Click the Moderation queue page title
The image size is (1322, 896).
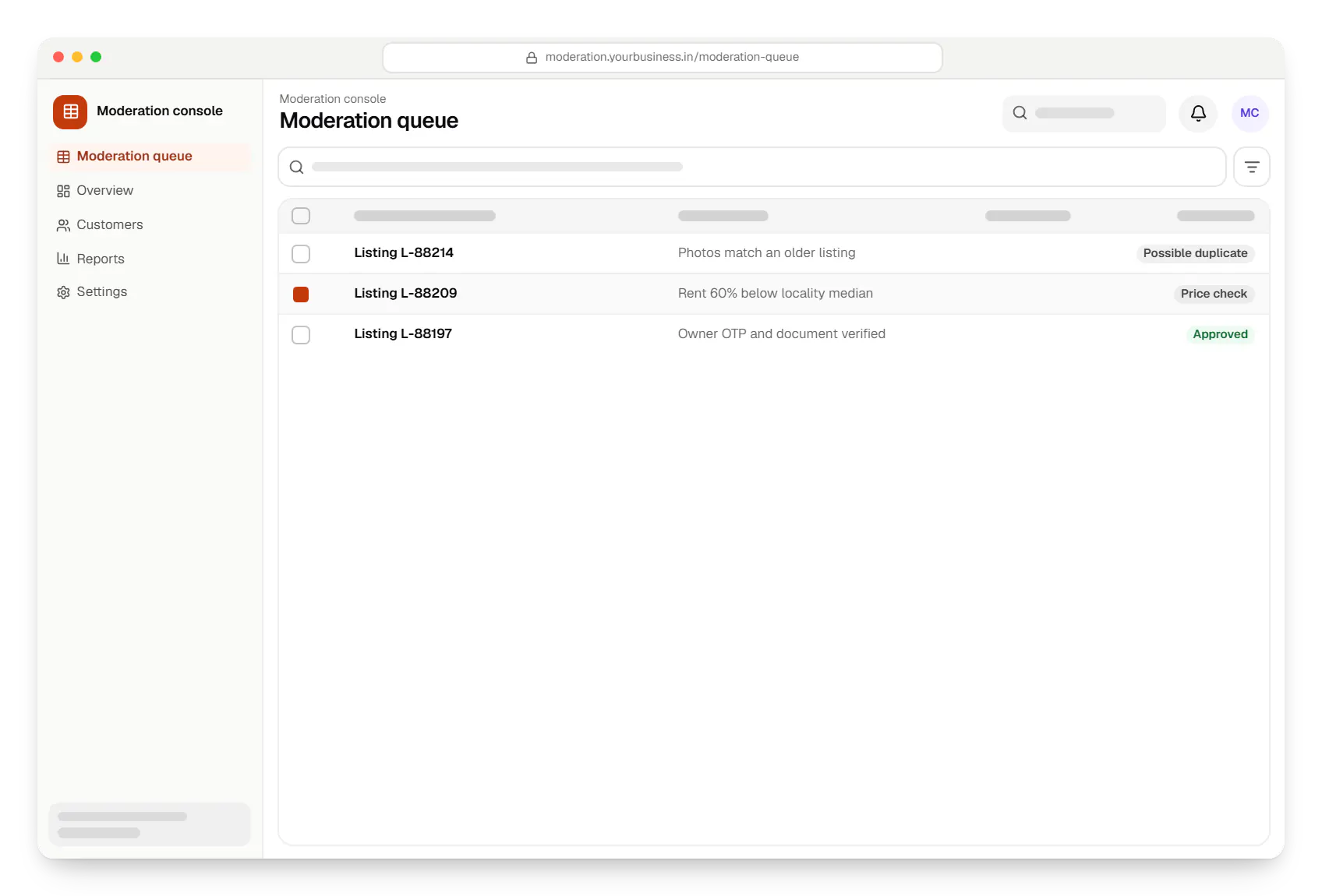click(x=369, y=121)
